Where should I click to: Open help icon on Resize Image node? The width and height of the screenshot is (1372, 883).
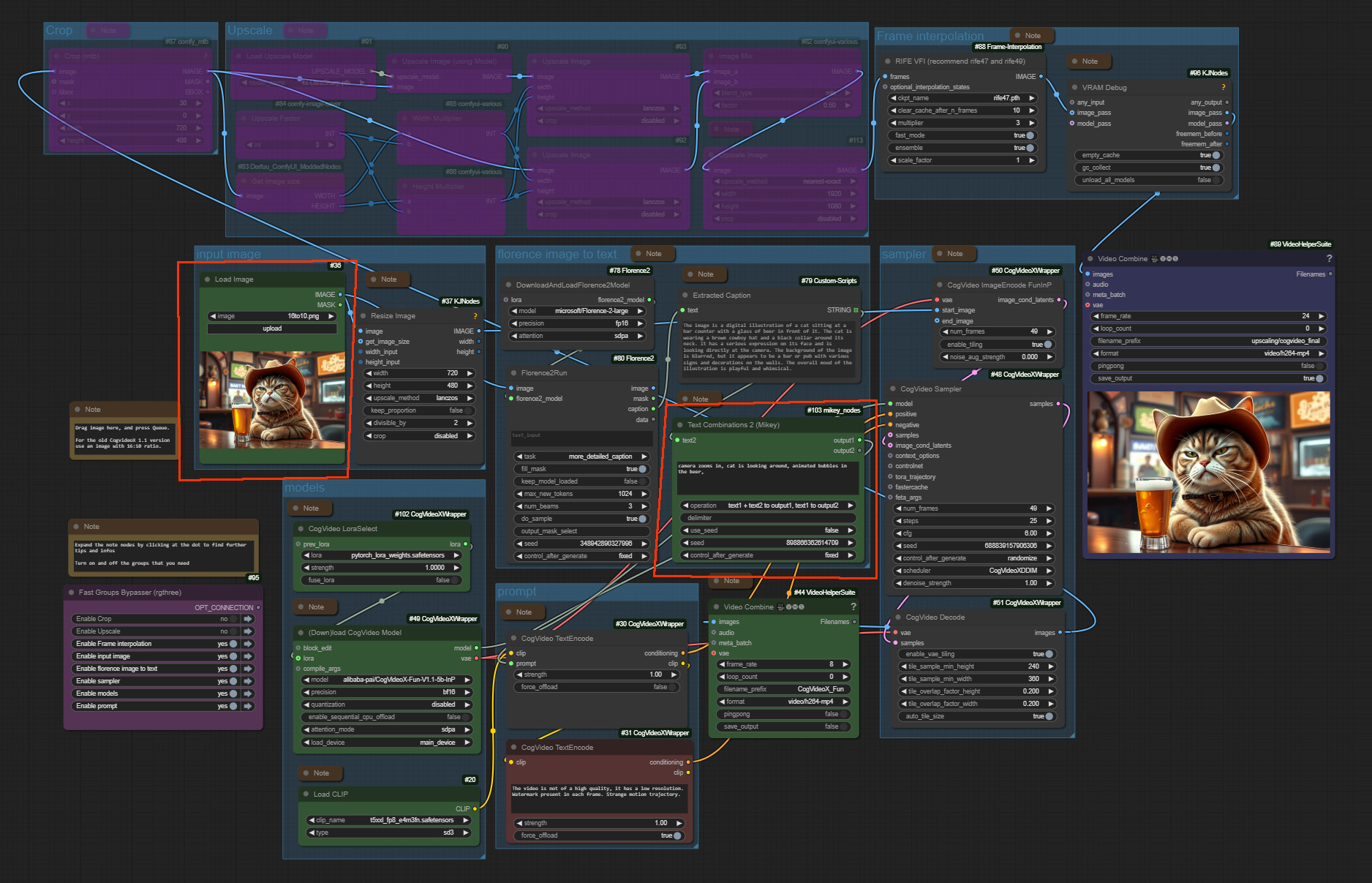[475, 316]
